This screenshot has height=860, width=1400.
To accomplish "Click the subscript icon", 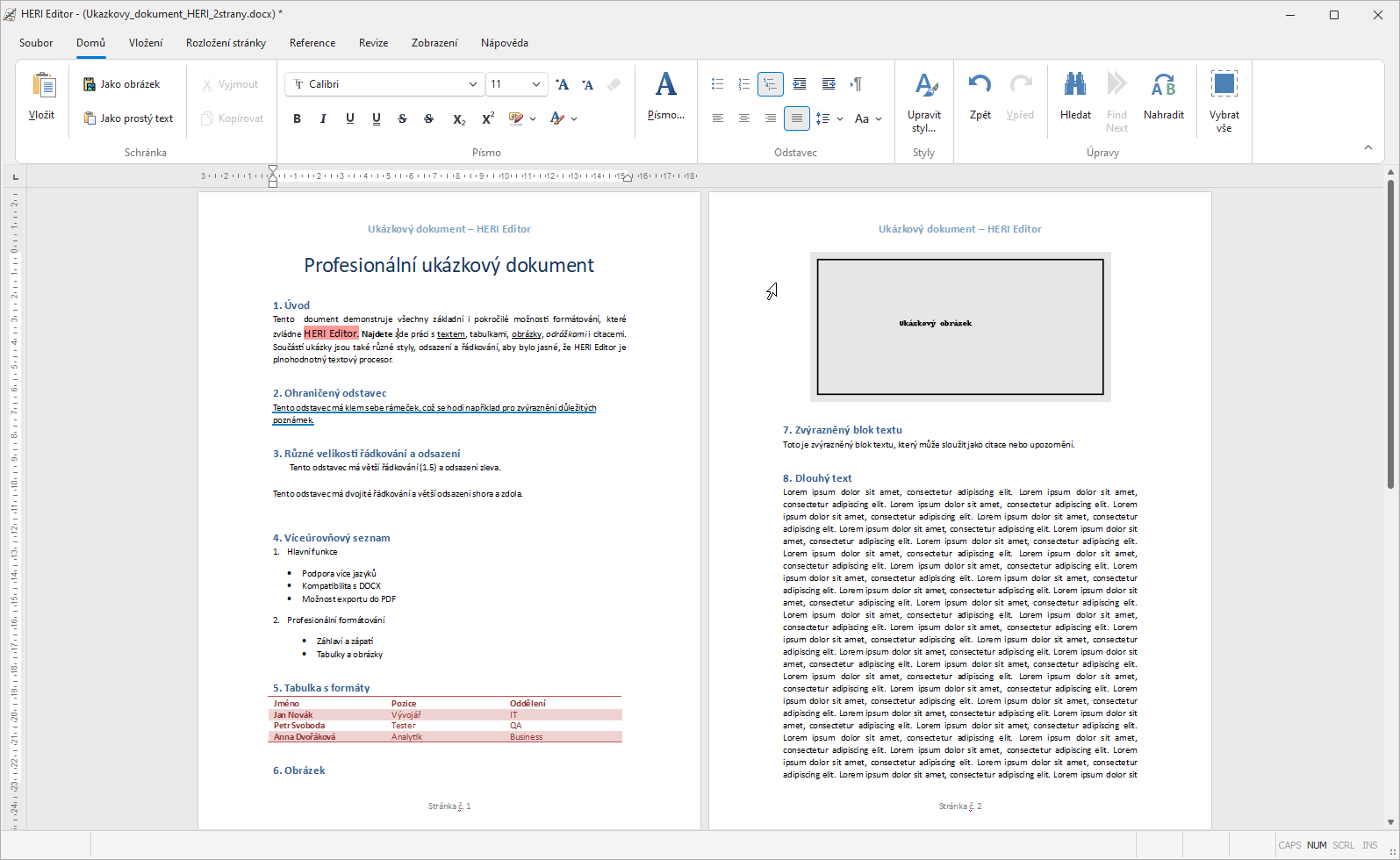I will (x=458, y=118).
